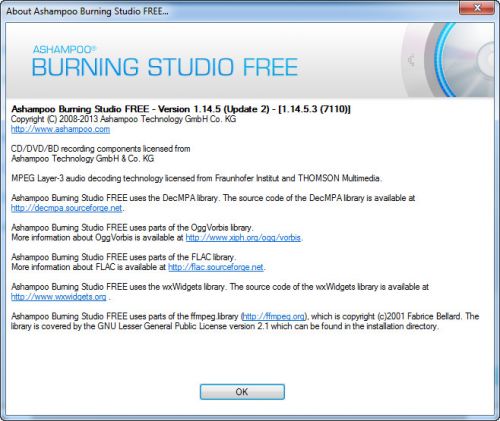Click 'Ashampoo Technology GmbH & Co. KG' licensing line
The width and height of the screenshot is (500, 421).
pyautogui.click(x=83, y=159)
